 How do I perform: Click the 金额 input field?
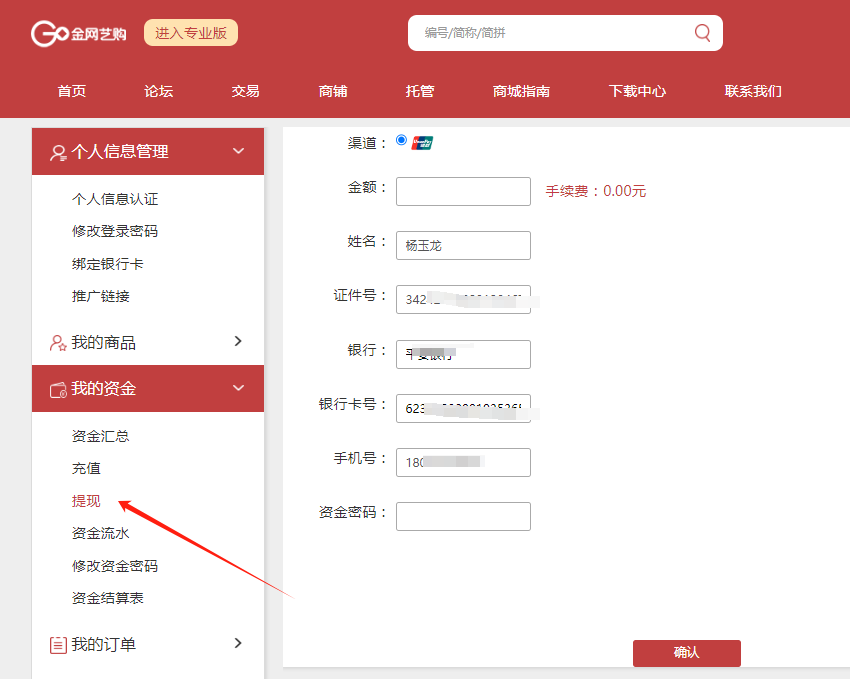(x=463, y=191)
